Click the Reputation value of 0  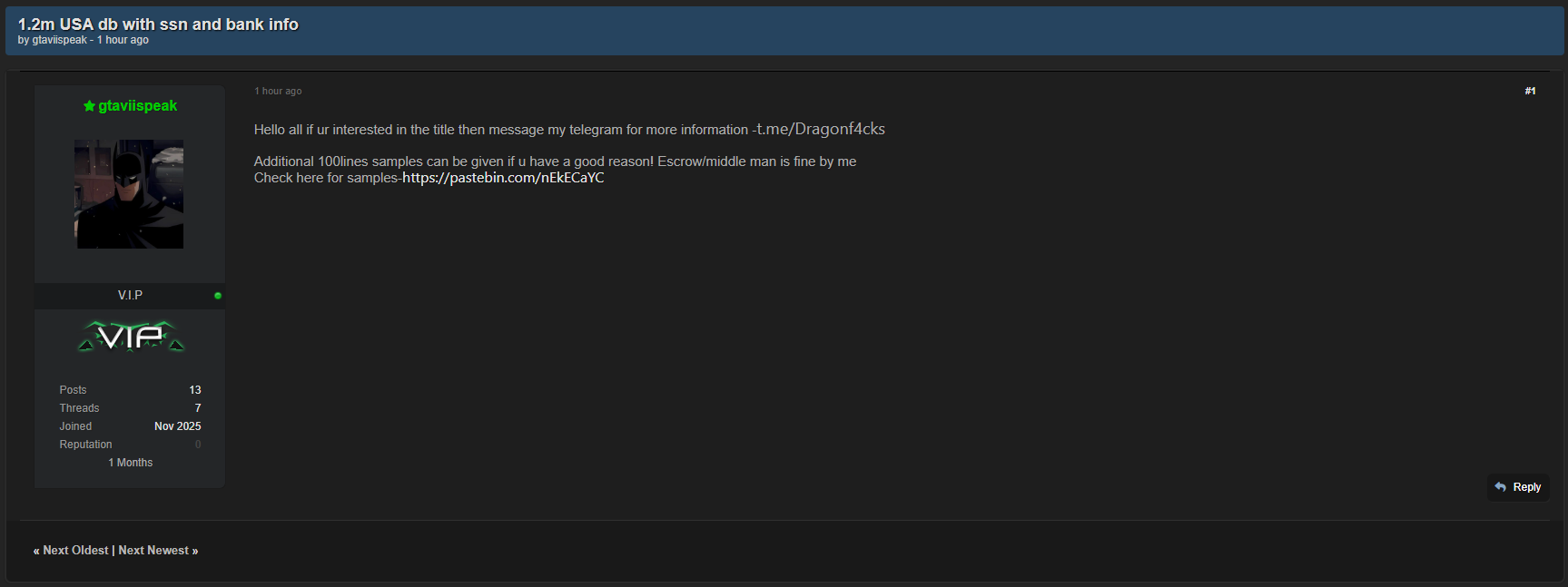pos(198,445)
